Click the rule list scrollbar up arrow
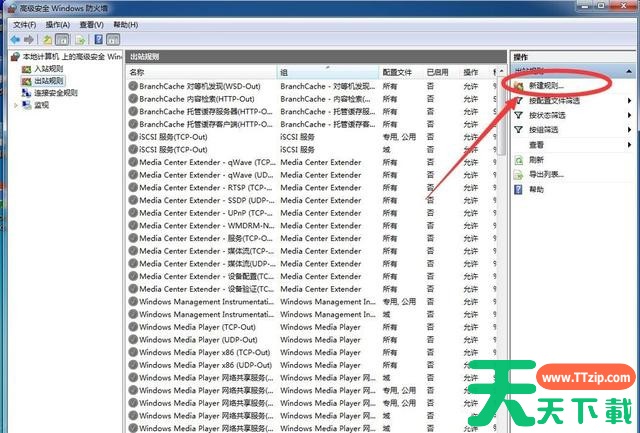 [x=502, y=72]
